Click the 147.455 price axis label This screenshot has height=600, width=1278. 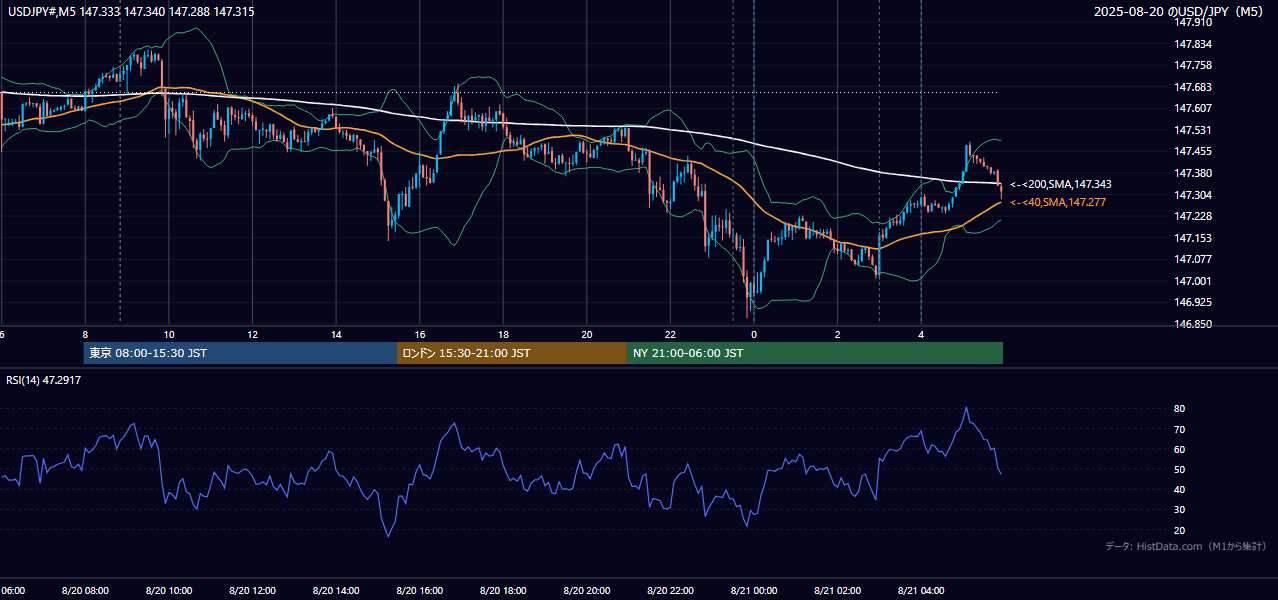coord(1194,152)
